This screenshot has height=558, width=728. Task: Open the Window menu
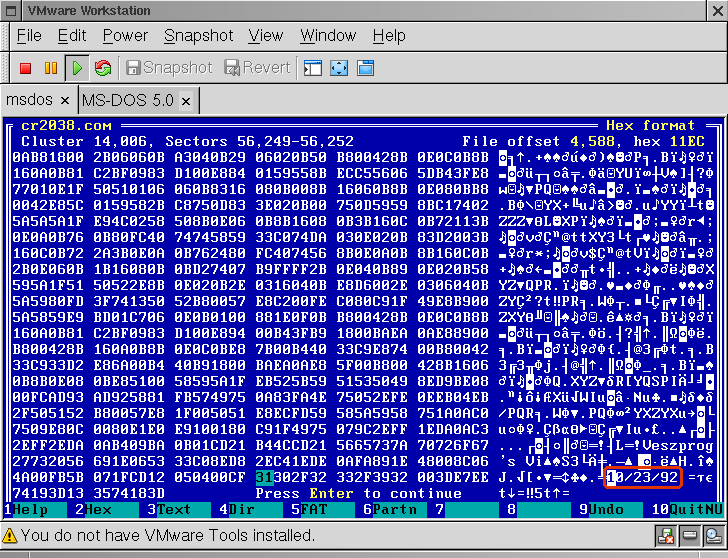click(x=328, y=36)
